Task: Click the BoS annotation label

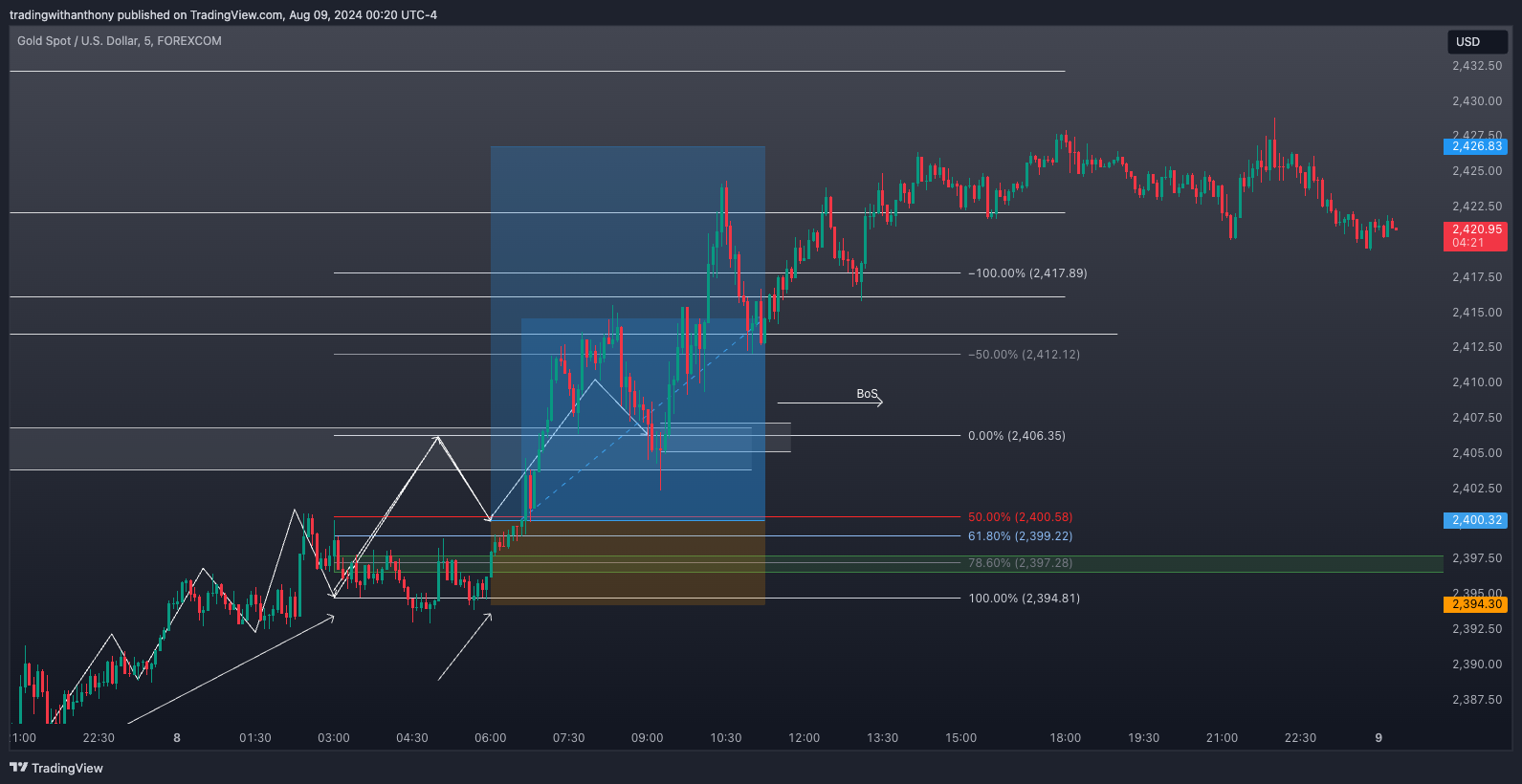Action: coord(867,394)
